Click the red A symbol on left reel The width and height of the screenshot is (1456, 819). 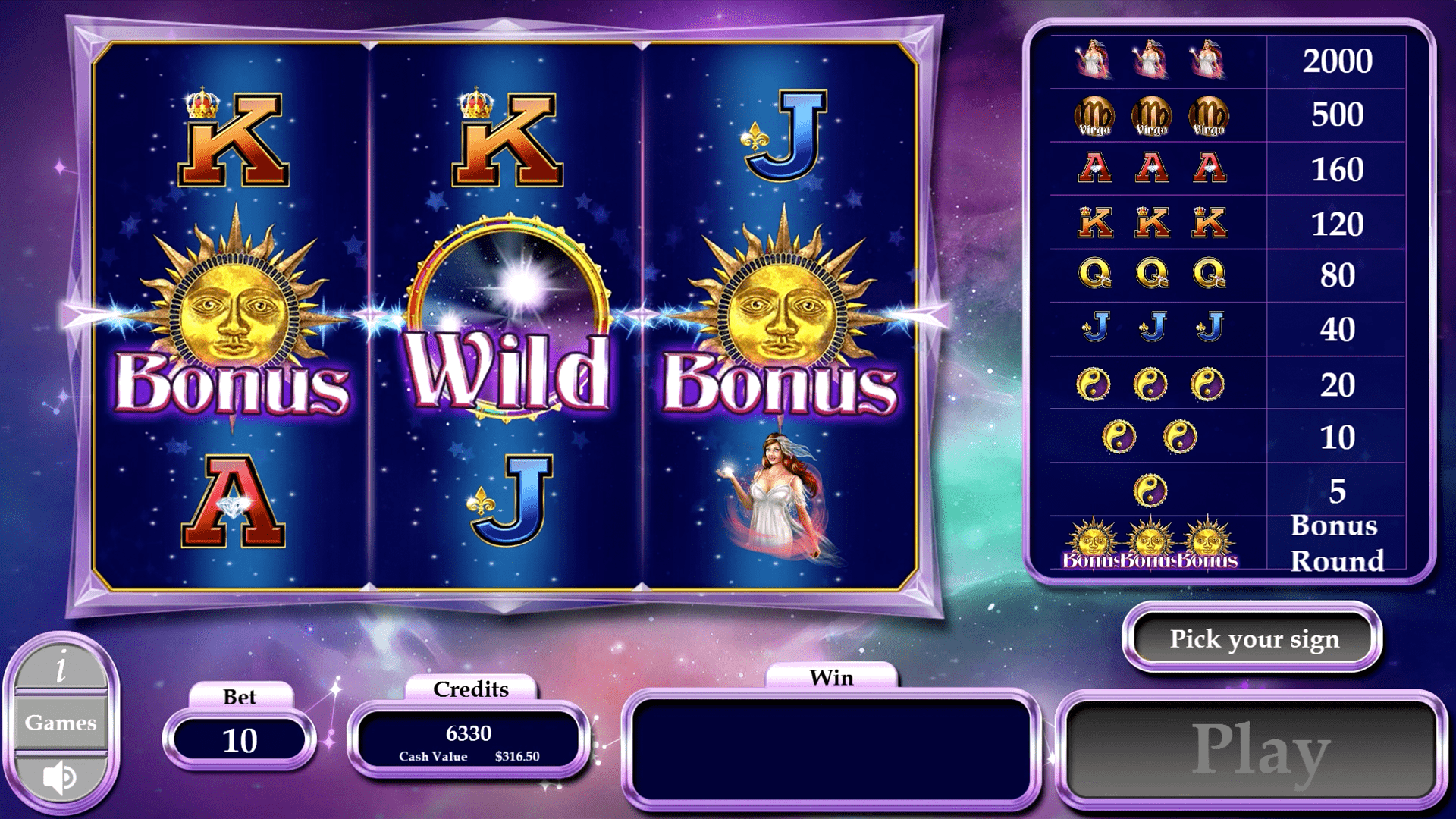[233, 500]
